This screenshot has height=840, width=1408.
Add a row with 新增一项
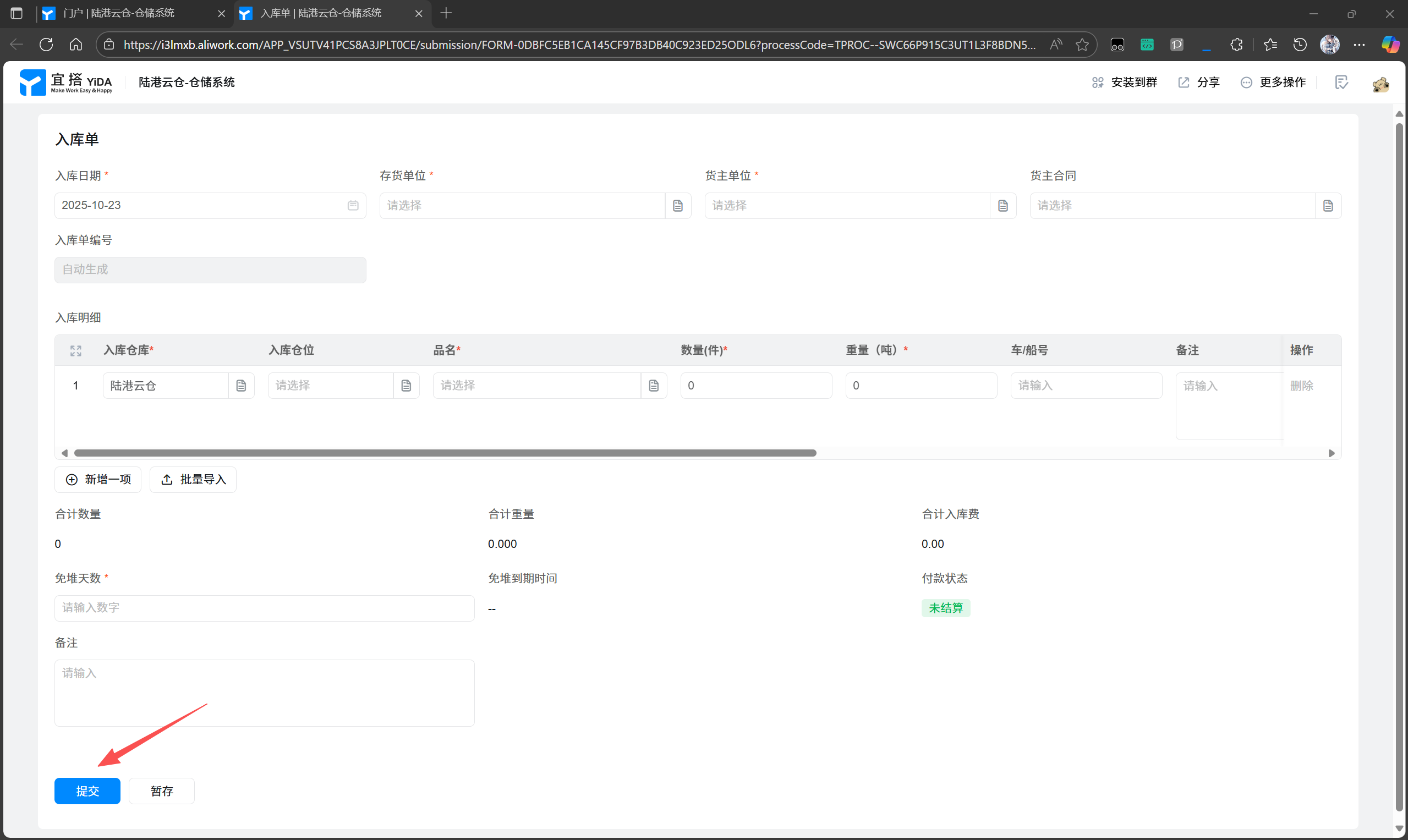tap(98, 480)
